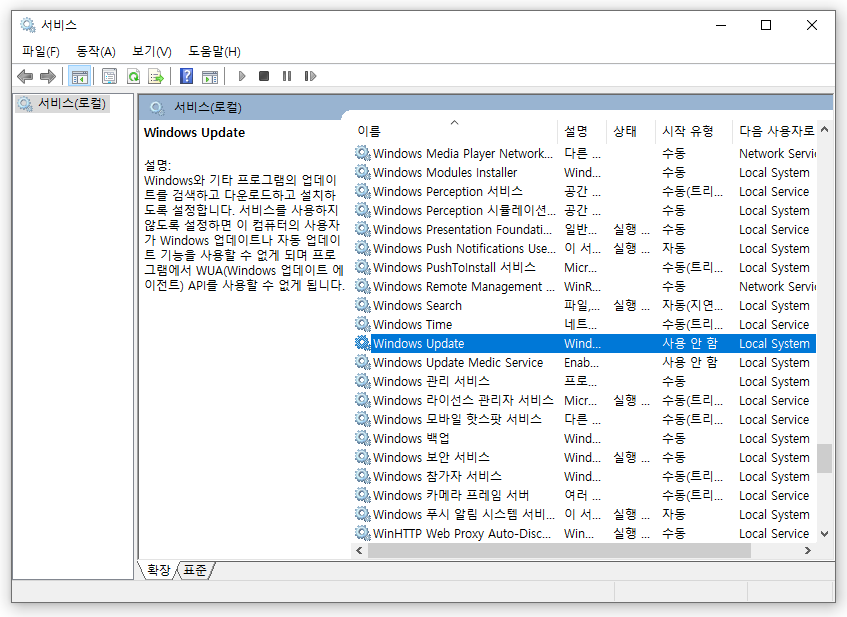
Task: Click gear icon of Windows Media Player Network row
Action: pos(362,153)
